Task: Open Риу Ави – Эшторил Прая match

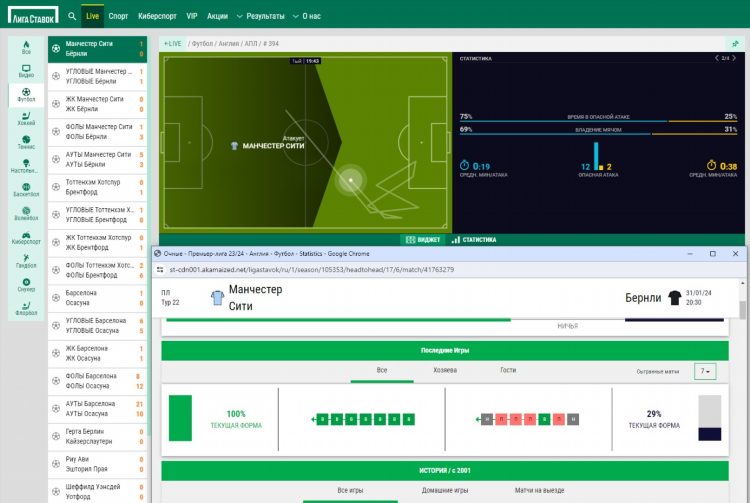Action: click(x=98, y=464)
